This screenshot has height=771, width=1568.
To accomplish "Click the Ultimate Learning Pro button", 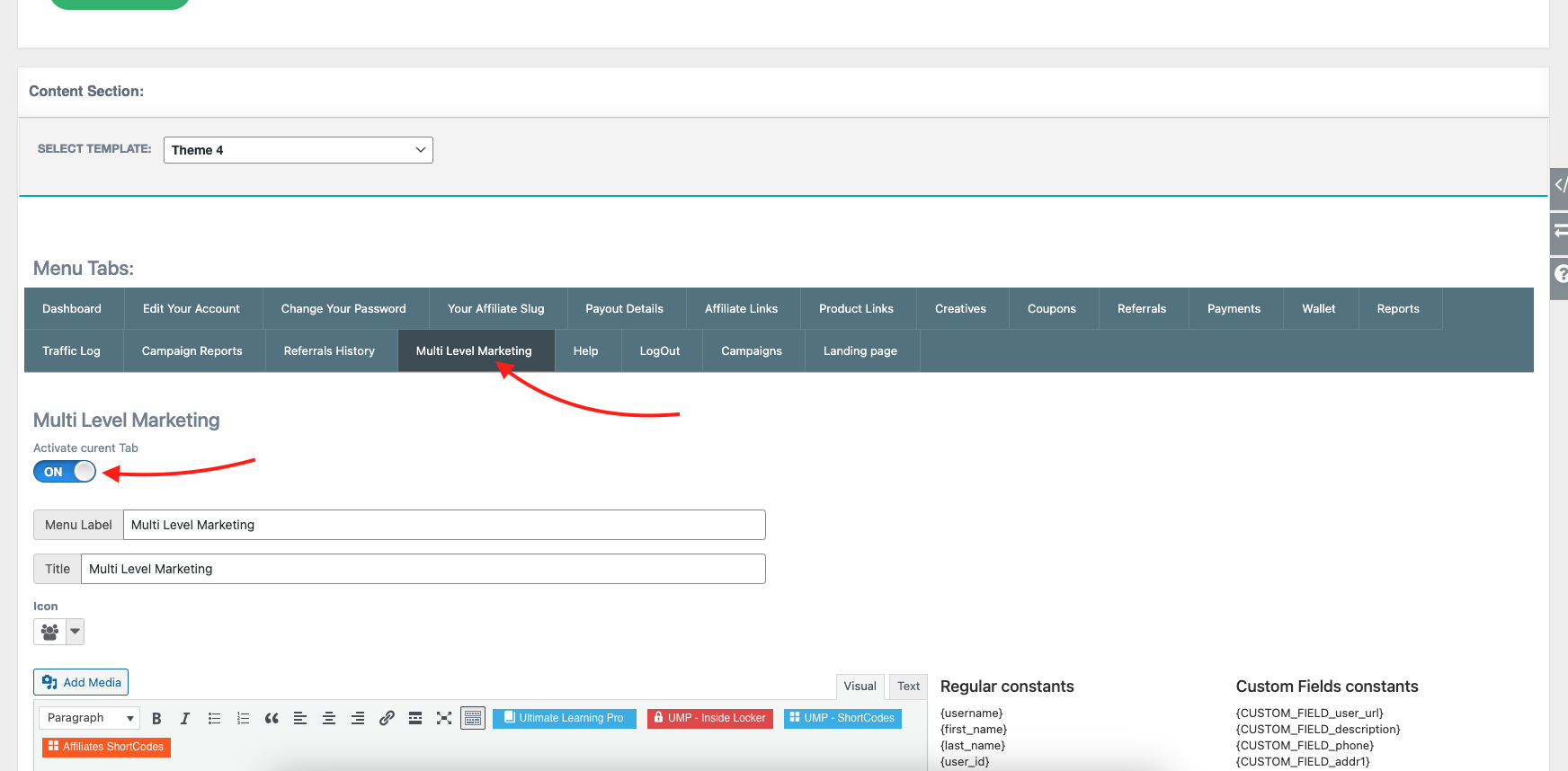I will point(565,718).
